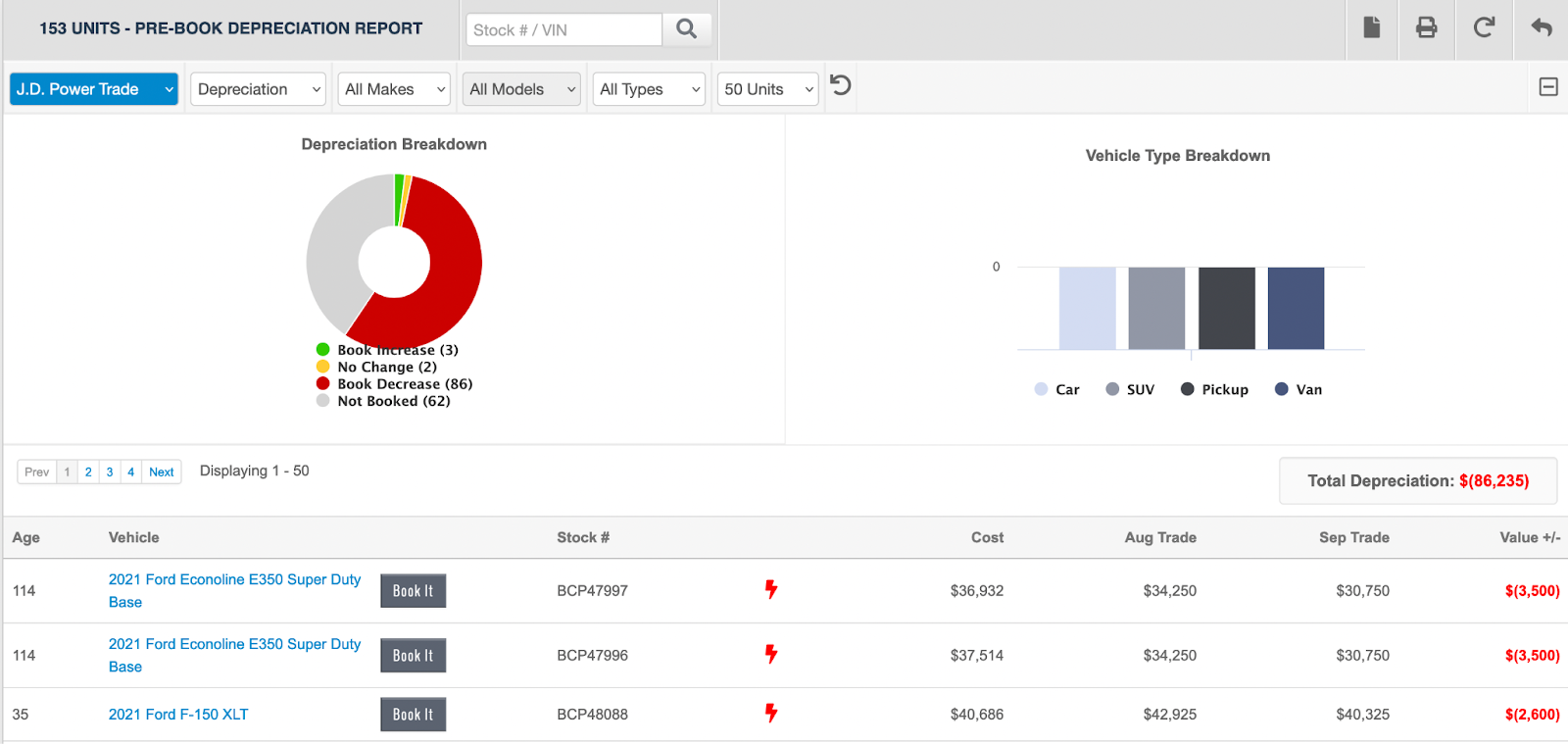Screen dimensions: 1568x744
Task: Reset filters with the undo arrow icon
Action: pos(841,85)
